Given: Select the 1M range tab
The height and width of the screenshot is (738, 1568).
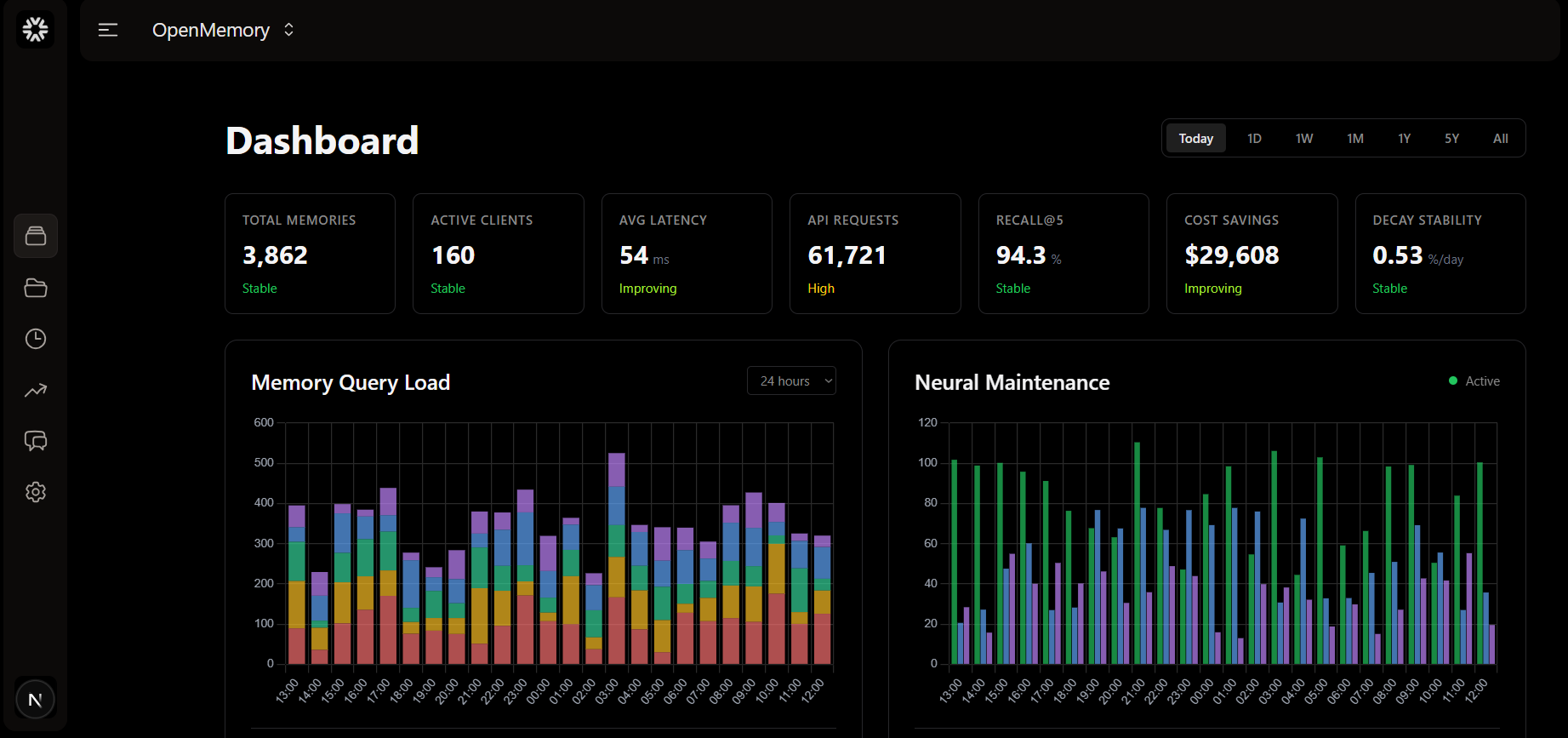Looking at the screenshot, I should click(1355, 139).
